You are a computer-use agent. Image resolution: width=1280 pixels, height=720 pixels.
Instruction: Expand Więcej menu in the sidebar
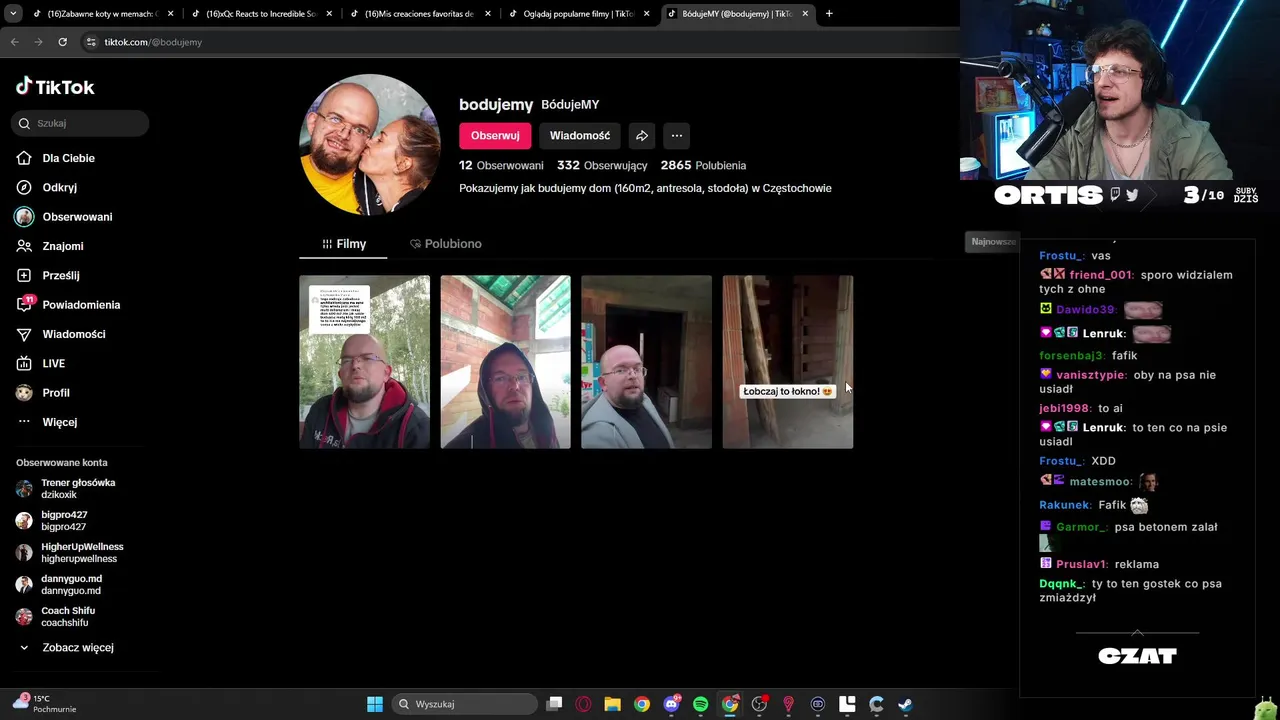(59, 422)
